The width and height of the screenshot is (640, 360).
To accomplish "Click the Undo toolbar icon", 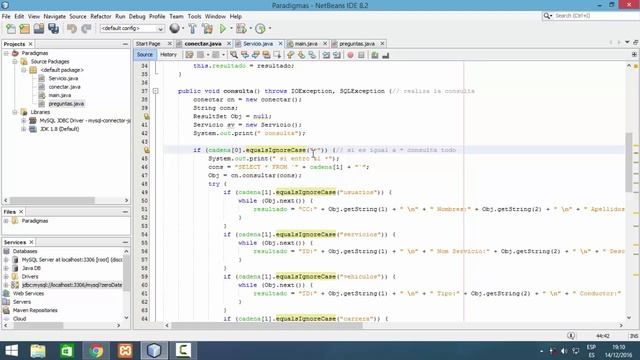I will [x=72, y=29].
